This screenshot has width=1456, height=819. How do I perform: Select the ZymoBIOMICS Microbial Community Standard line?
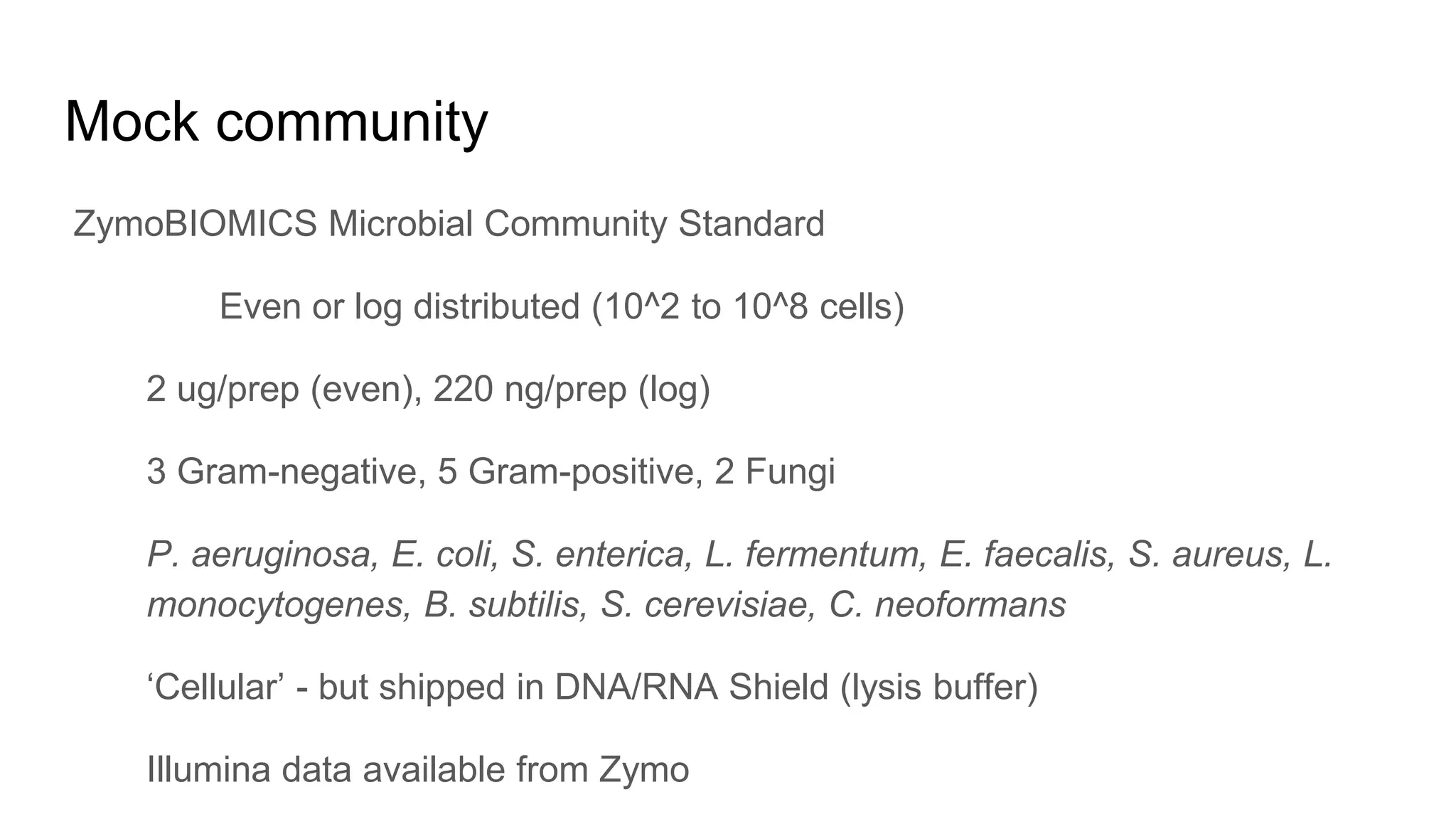[x=449, y=224]
